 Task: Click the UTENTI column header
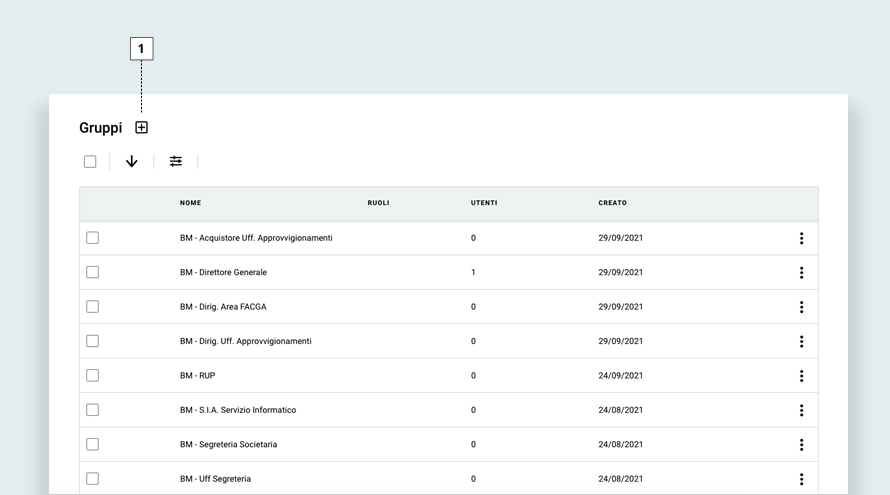click(484, 203)
